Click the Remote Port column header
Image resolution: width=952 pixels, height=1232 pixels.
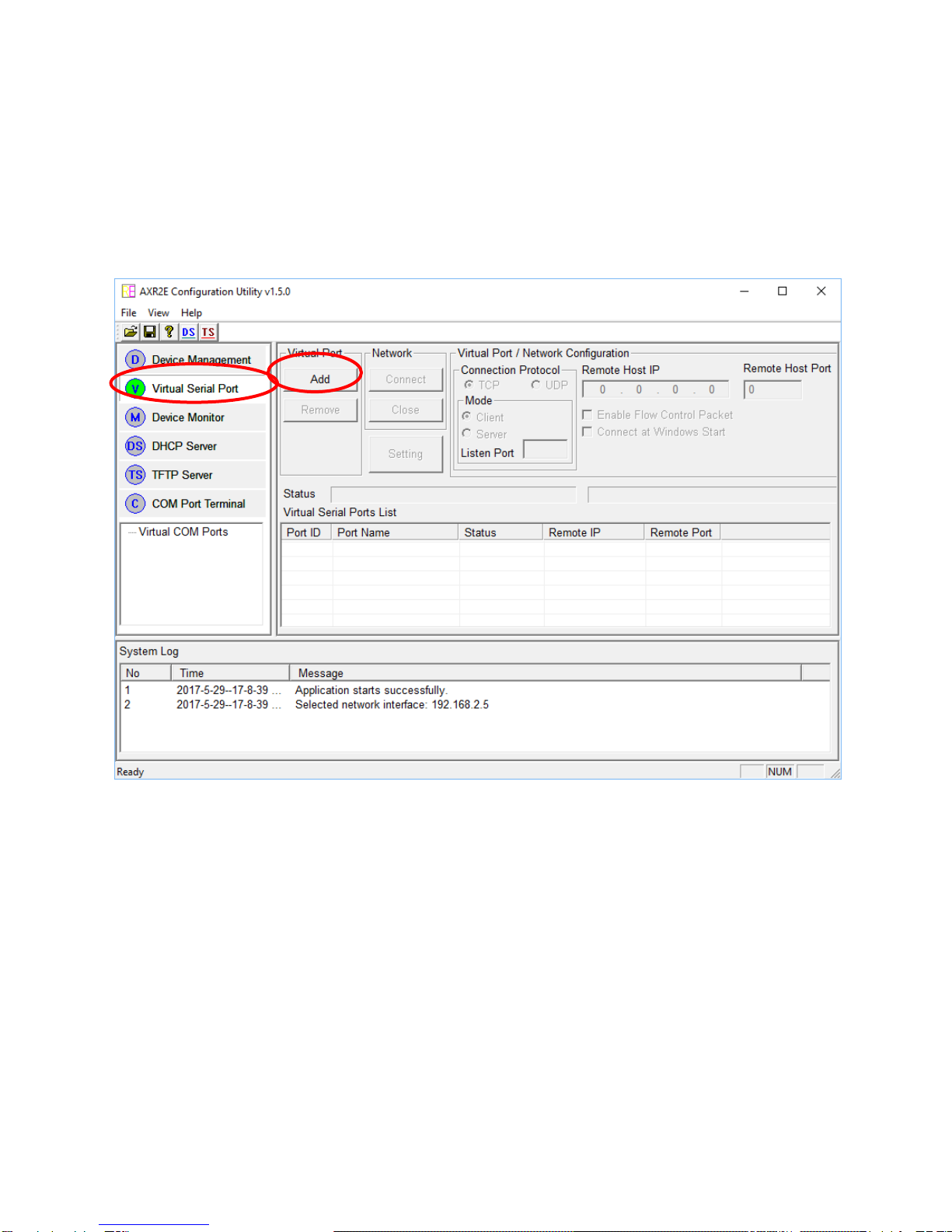click(x=682, y=532)
